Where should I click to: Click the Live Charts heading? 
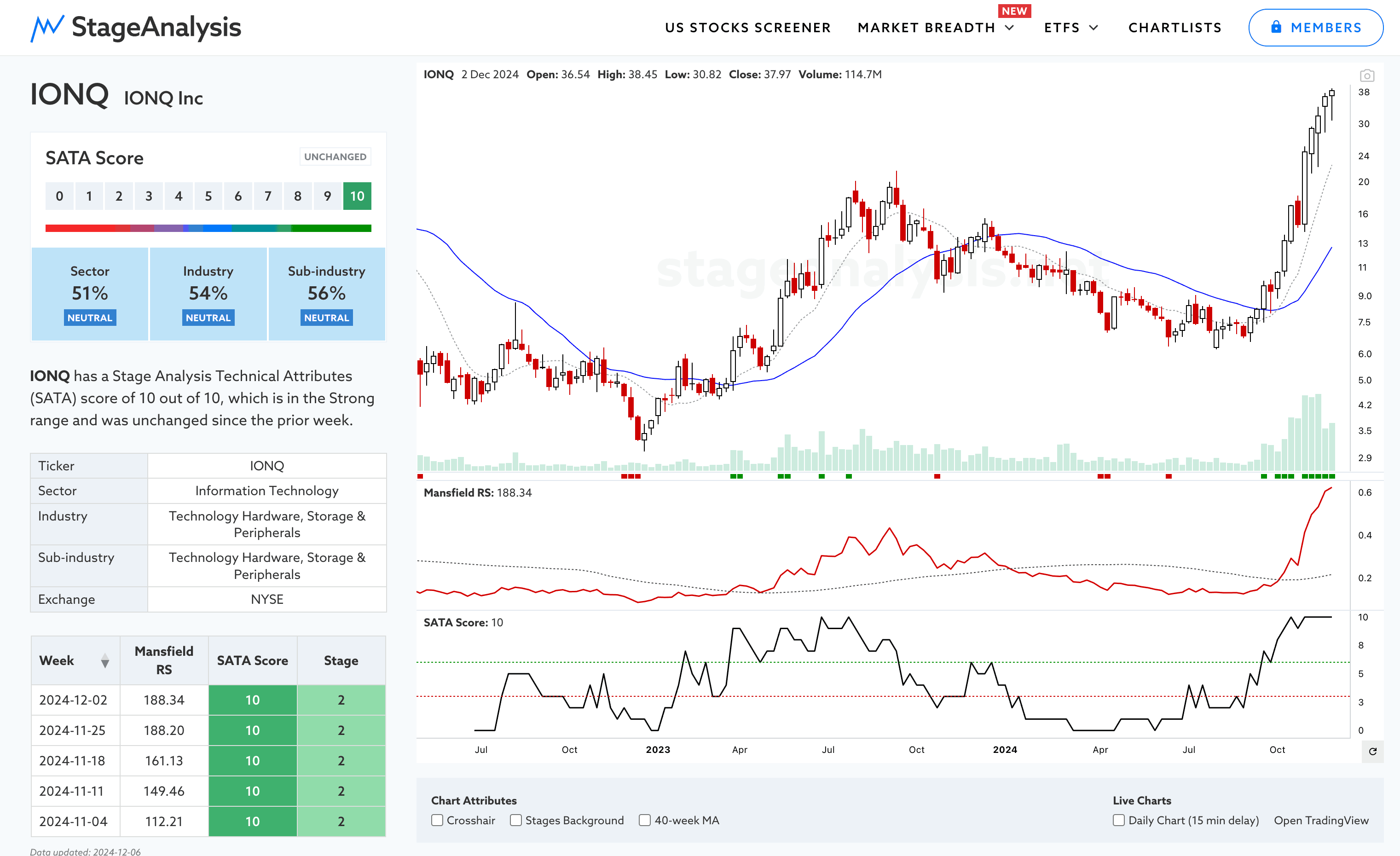tap(1141, 800)
